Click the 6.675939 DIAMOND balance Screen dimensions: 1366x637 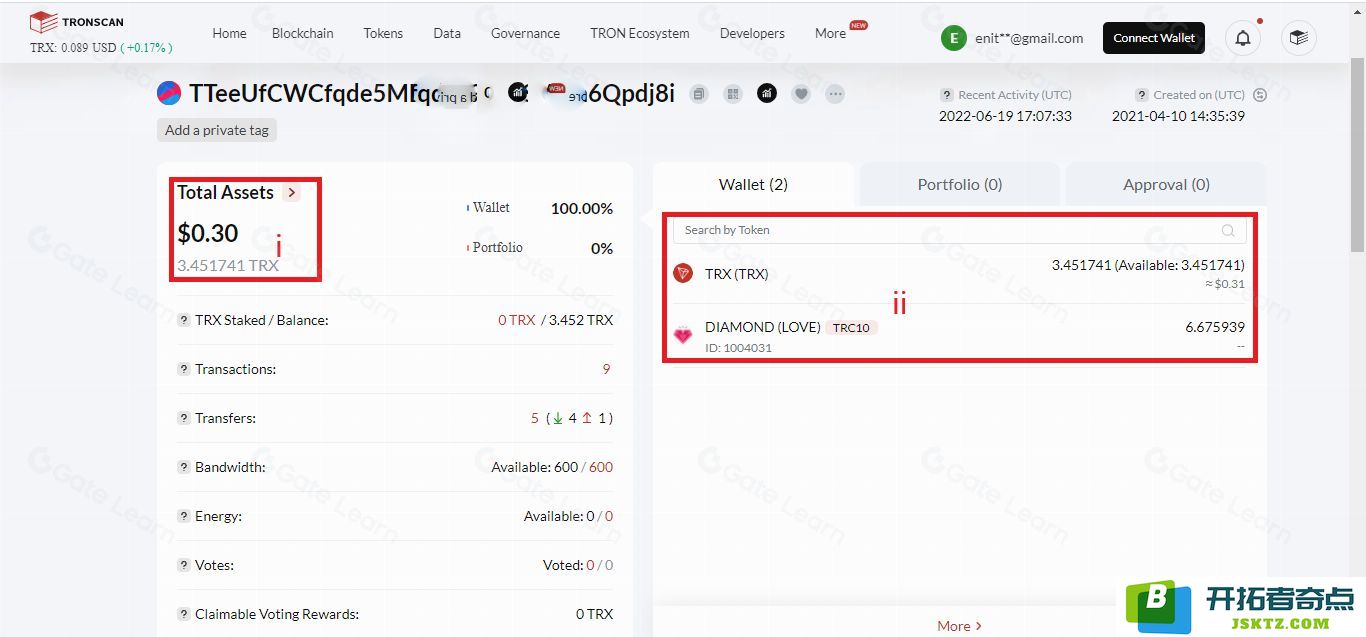tap(1215, 327)
